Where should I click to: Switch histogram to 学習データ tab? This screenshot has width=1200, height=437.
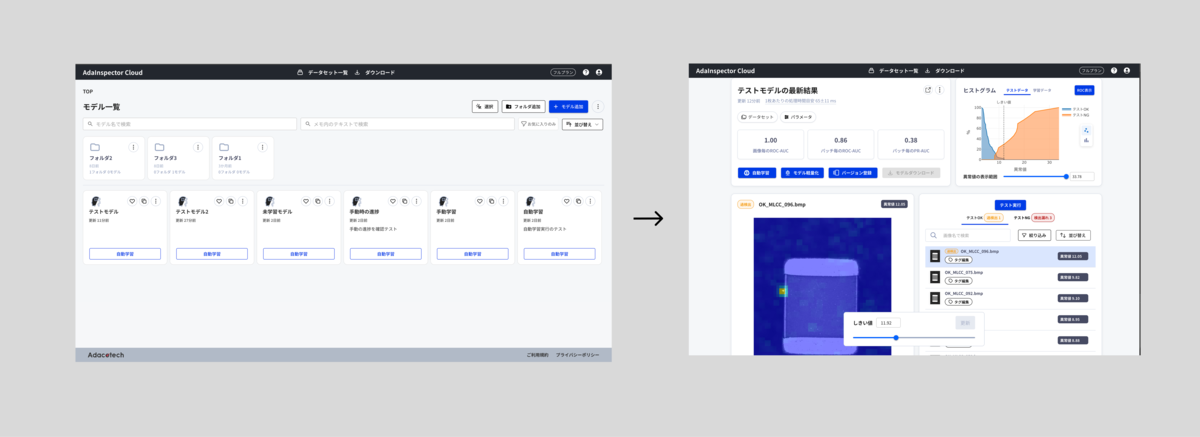1041,91
